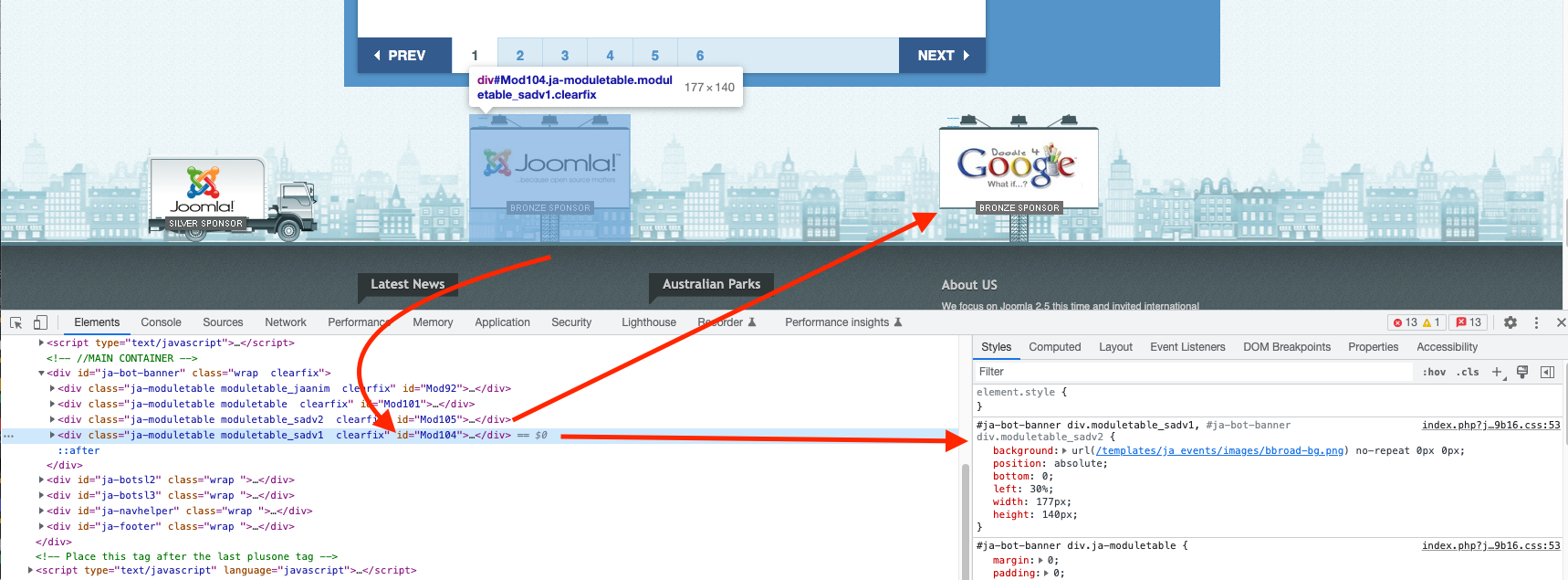Image resolution: width=1568 pixels, height=580 pixels.
Task: Expand the Mod101 div node
Action: (52, 405)
